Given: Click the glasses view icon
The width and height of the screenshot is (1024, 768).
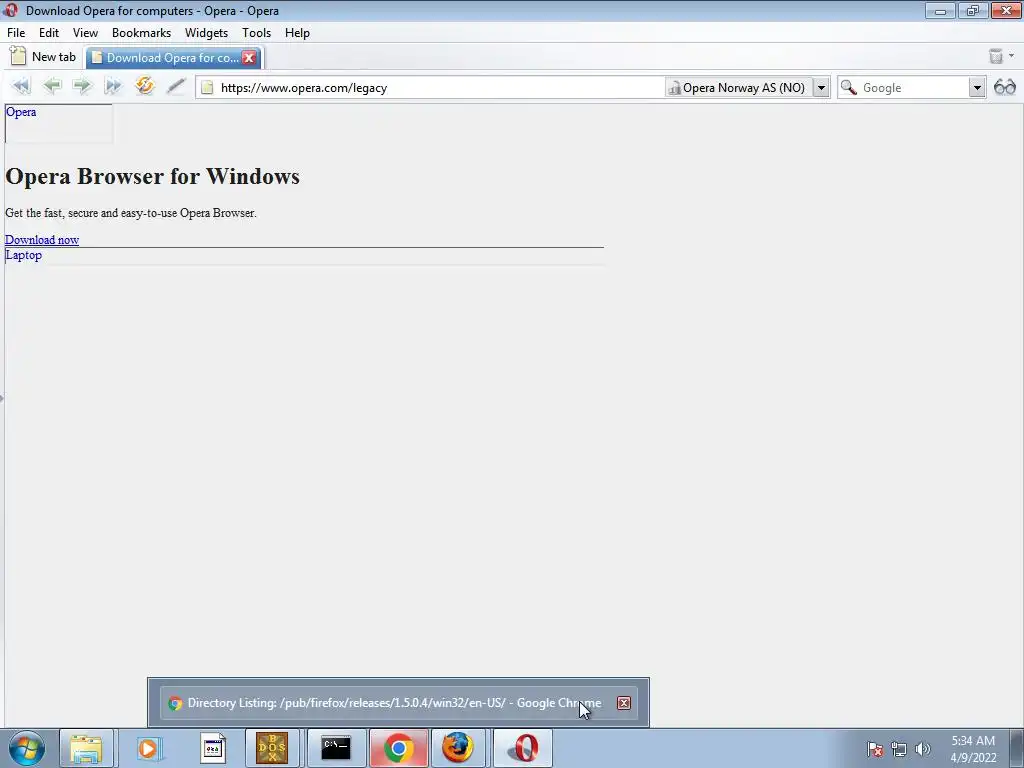Looking at the screenshot, I should (1005, 87).
